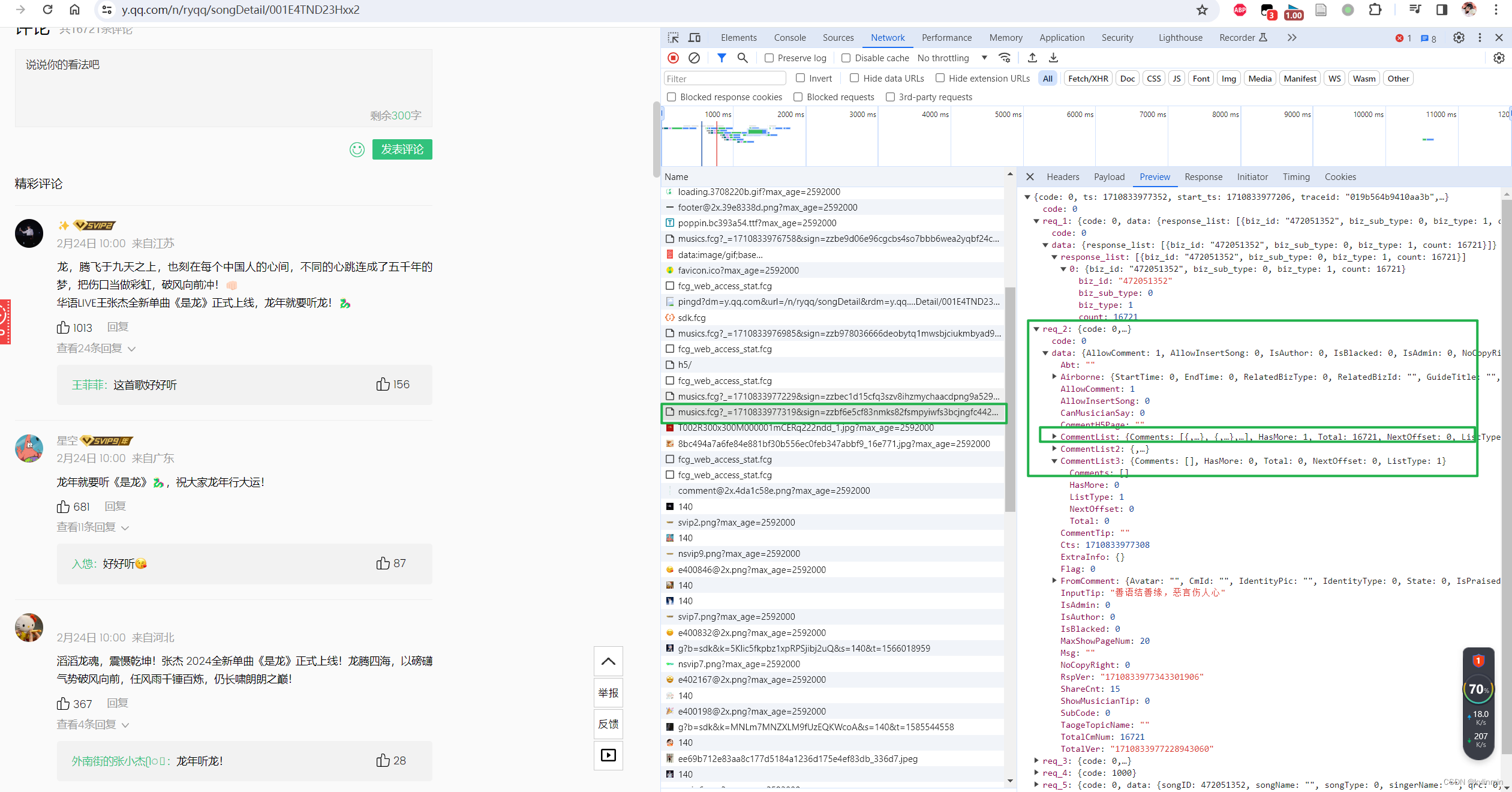Toggle the network filter funnel icon
1512x792 pixels.
tap(722, 58)
